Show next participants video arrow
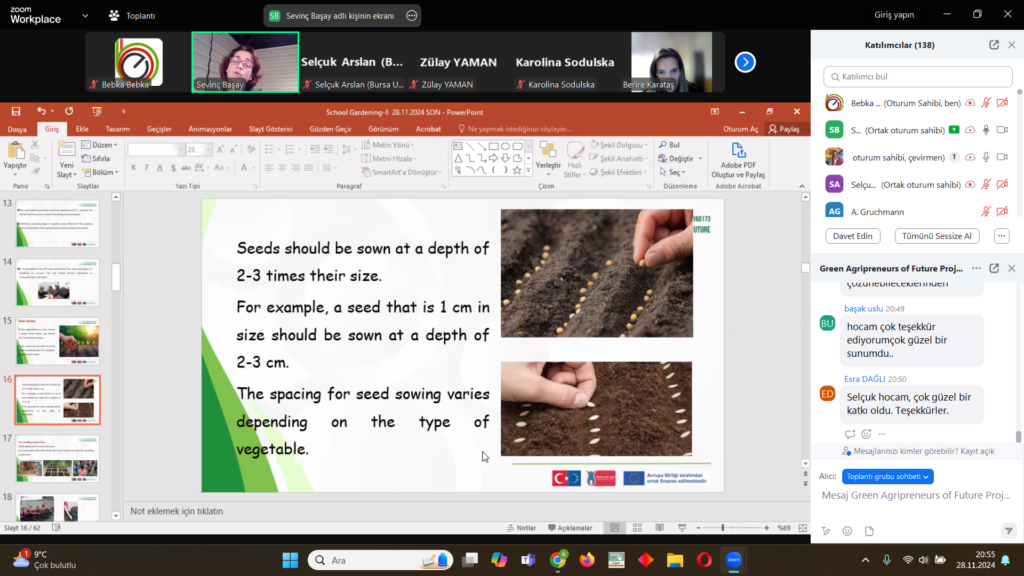Screen dimensions: 1024x576 [x=745, y=62]
